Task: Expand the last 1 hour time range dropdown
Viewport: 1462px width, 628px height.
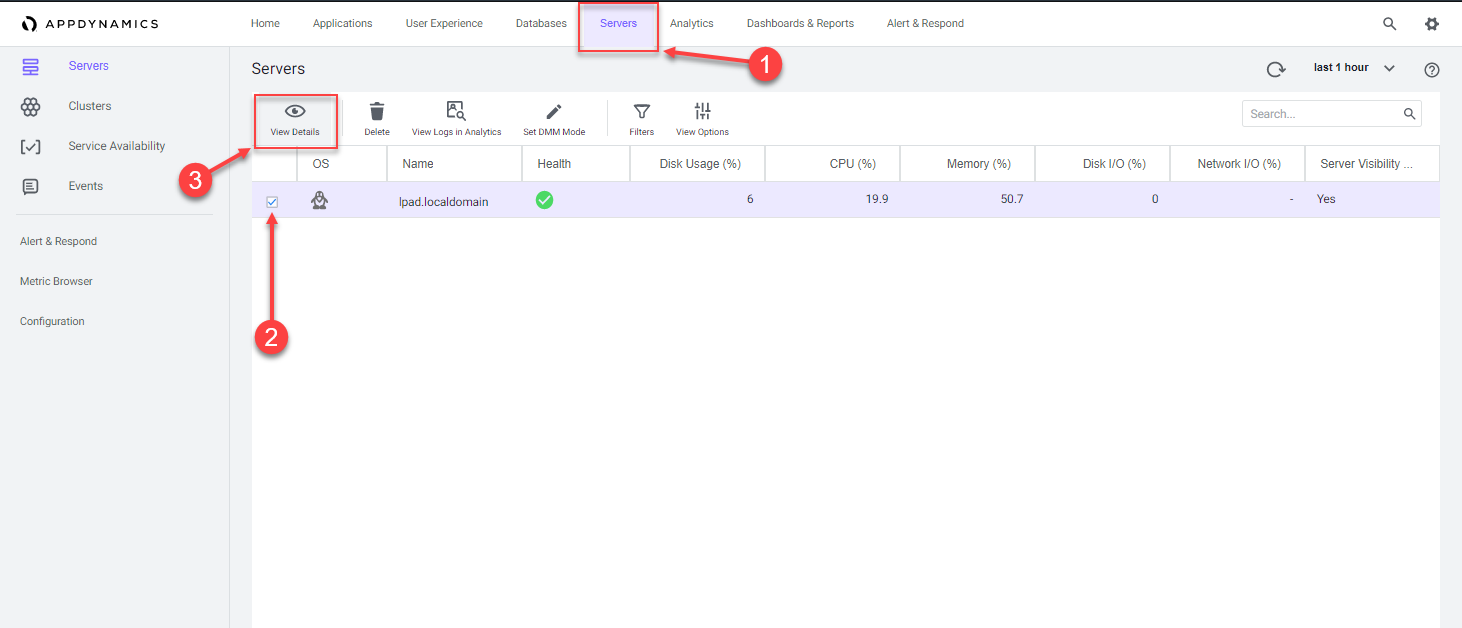Action: point(1354,68)
